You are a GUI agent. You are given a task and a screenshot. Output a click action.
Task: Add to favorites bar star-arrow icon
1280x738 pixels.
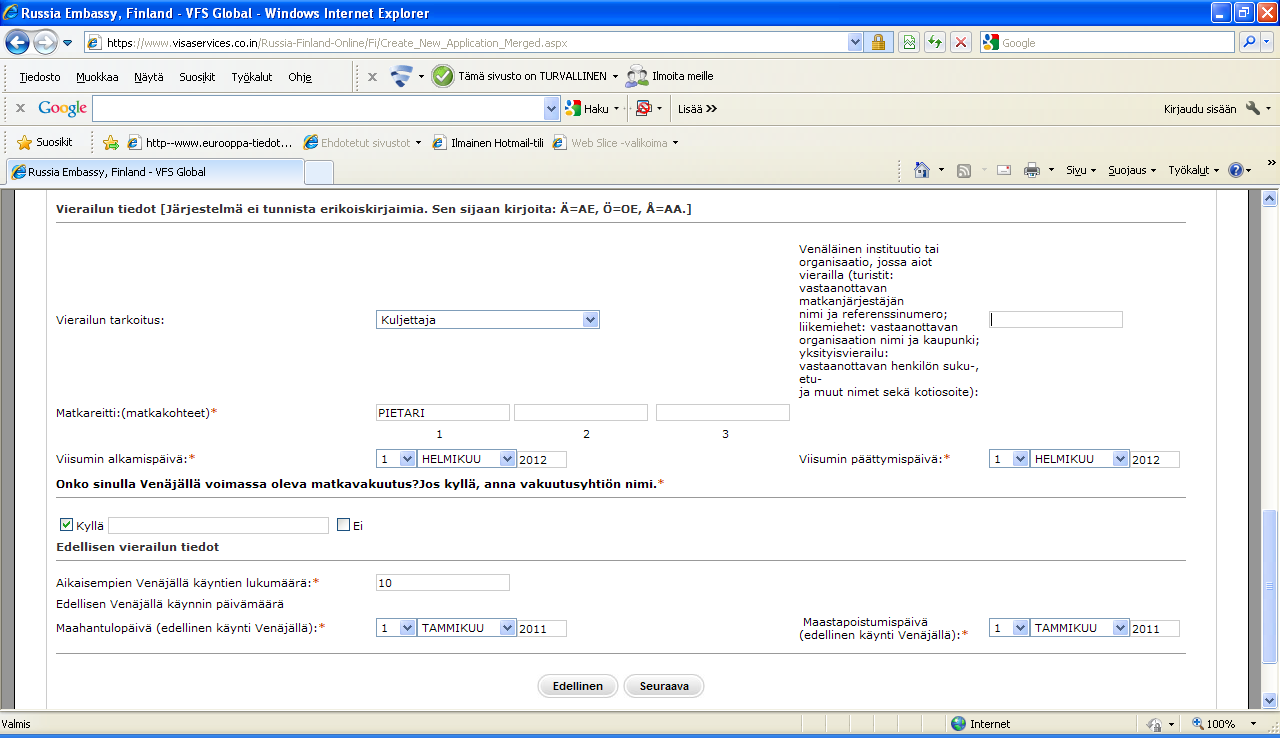pos(111,142)
